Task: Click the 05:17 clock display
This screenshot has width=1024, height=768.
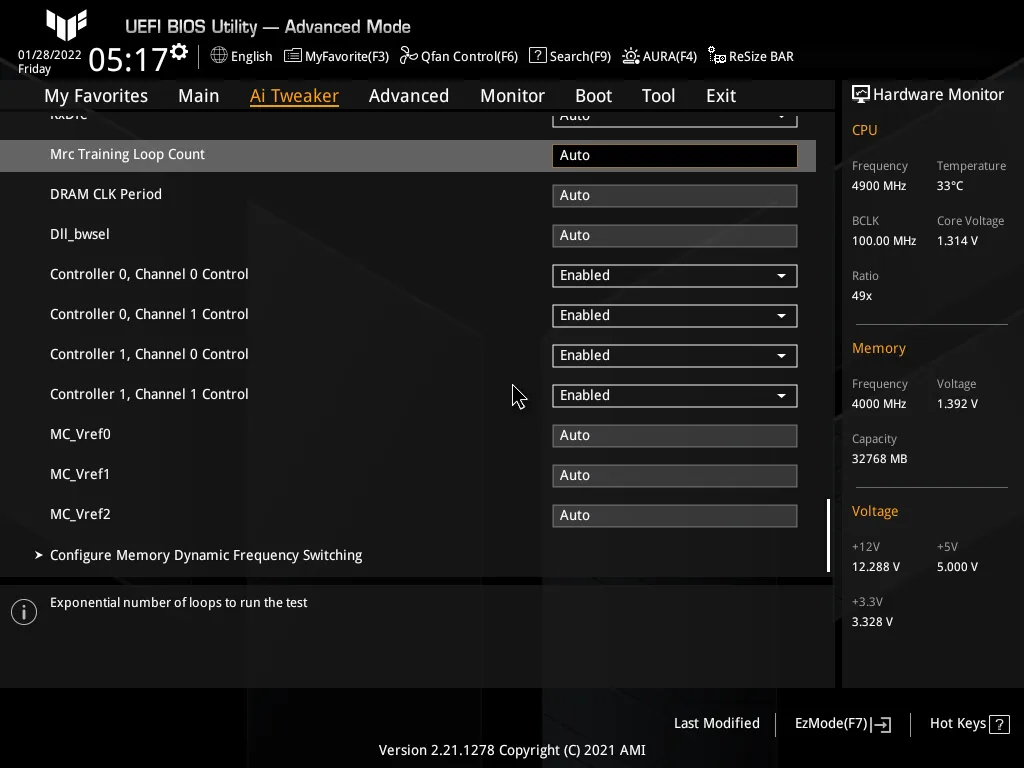Action: point(128,59)
